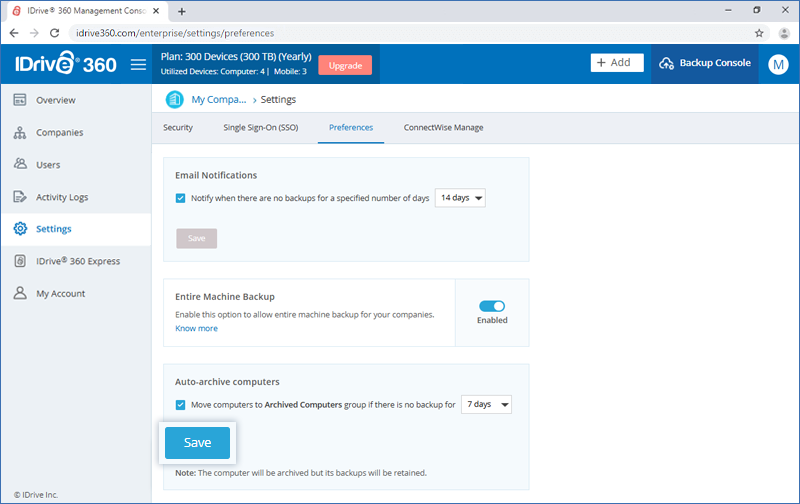Click the Know more link
This screenshot has height=504, width=800.
coord(196,328)
